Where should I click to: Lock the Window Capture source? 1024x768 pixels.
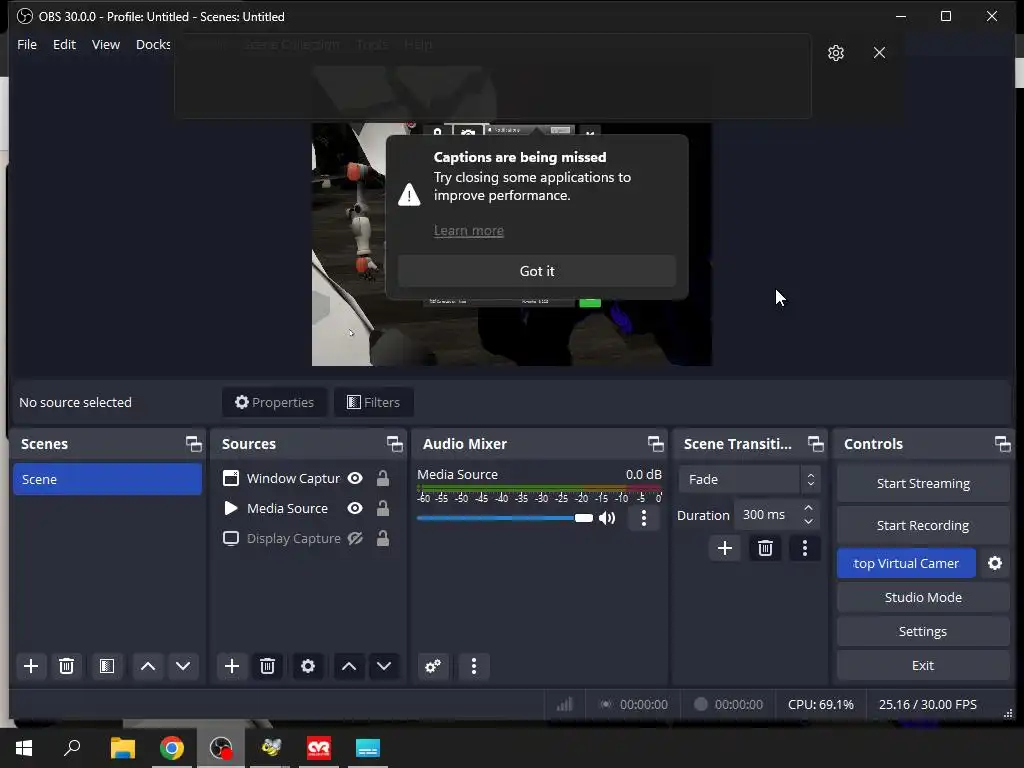click(x=383, y=478)
